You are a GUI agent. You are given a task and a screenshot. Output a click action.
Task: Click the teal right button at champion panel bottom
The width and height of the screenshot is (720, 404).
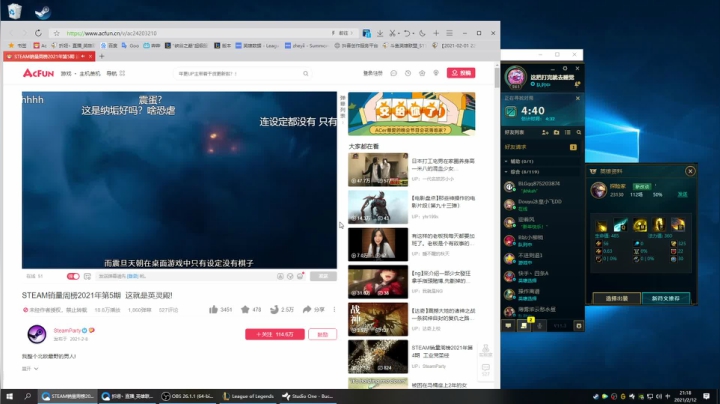665,298
